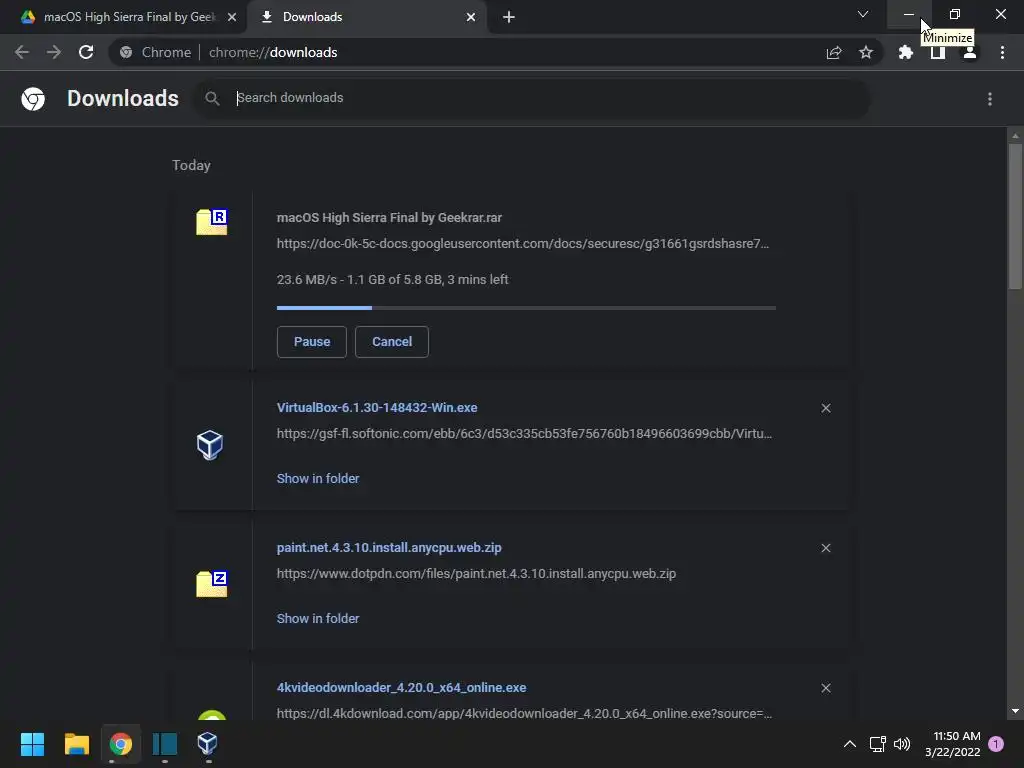Screen dimensions: 1024x768
Task: Pause the macOS High Sierra download
Action: coord(312,342)
